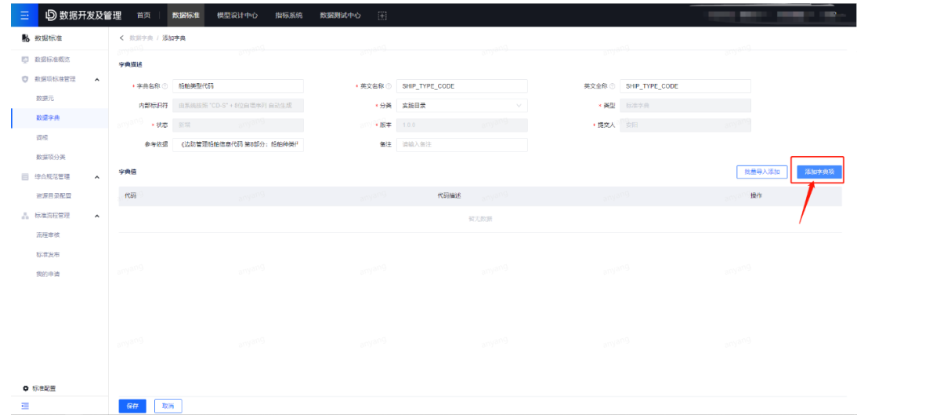Click the 备注 input field
The height and width of the screenshot is (420, 929).
pos(462,145)
